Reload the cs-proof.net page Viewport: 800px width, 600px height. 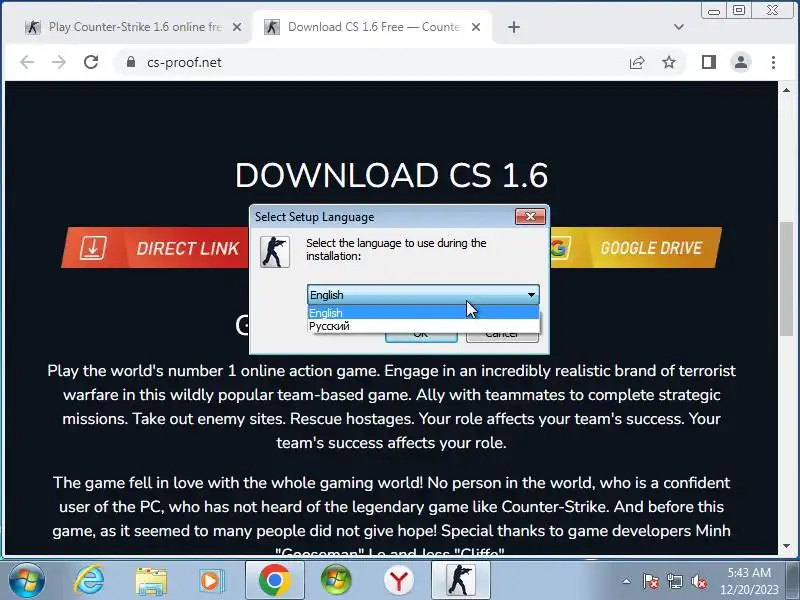click(x=91, y=62)
